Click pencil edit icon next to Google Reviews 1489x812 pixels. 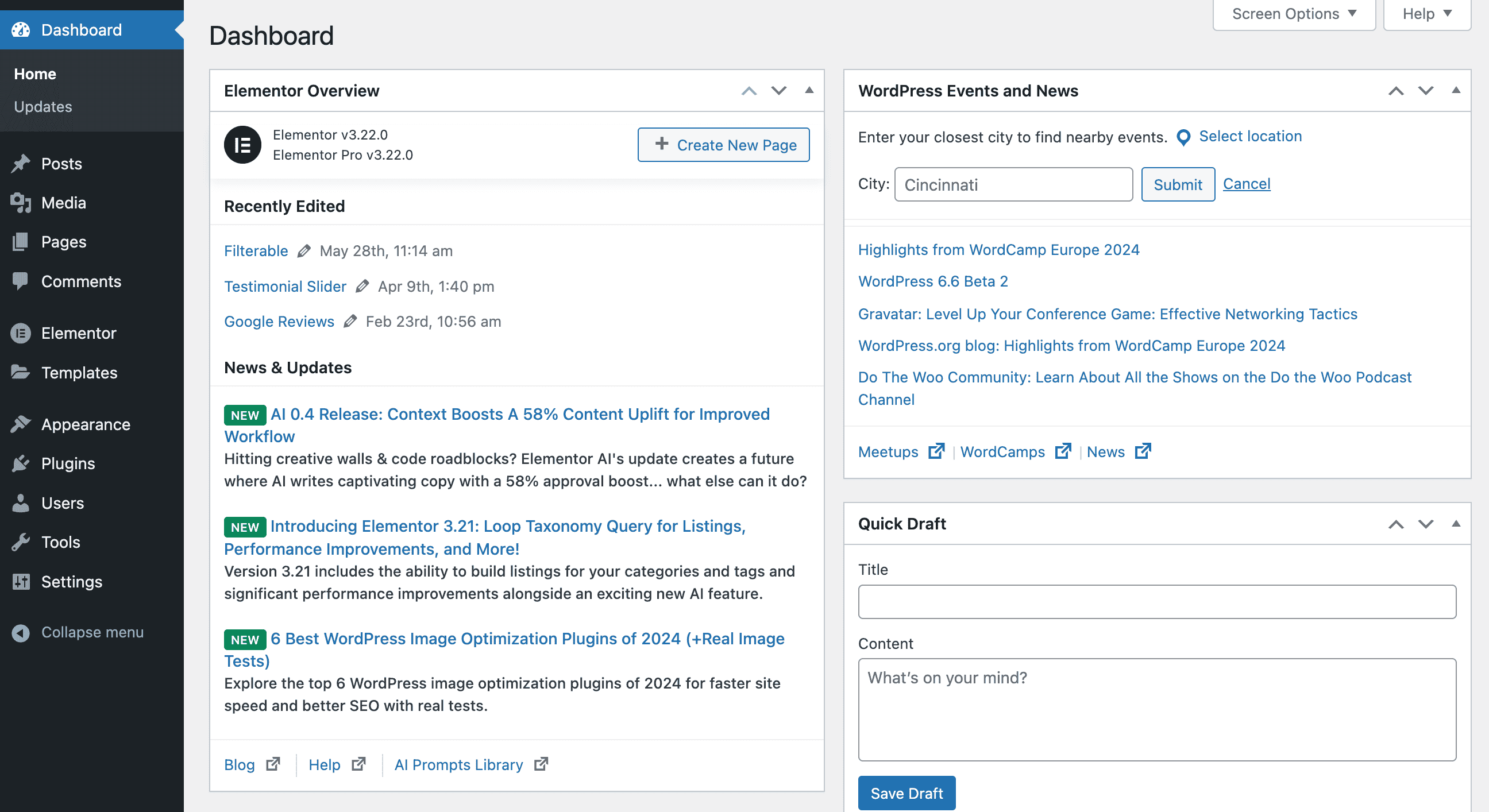click(x=350, y=322)
